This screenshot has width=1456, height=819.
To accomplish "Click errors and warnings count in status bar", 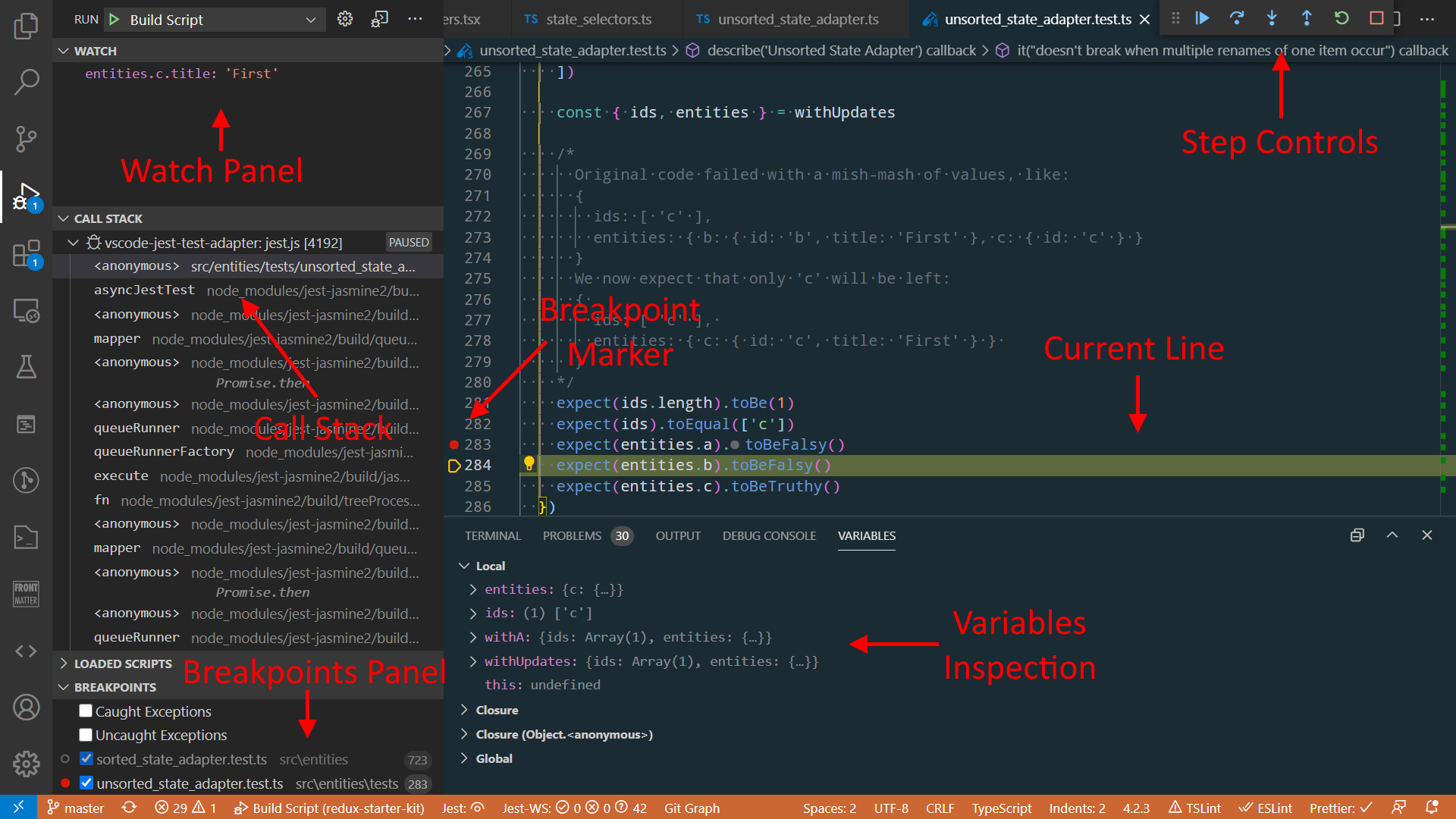I will 186,808.
